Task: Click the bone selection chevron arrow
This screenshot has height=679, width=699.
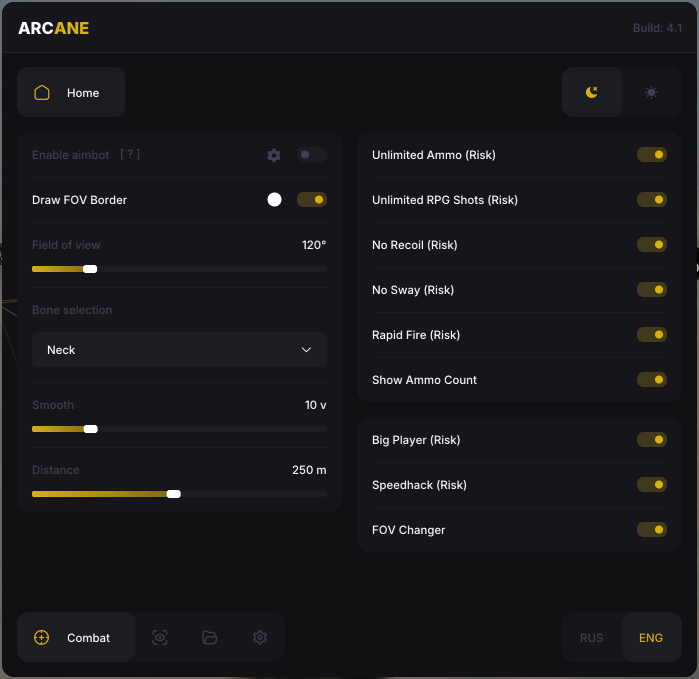Action: (x=307, y=350)
